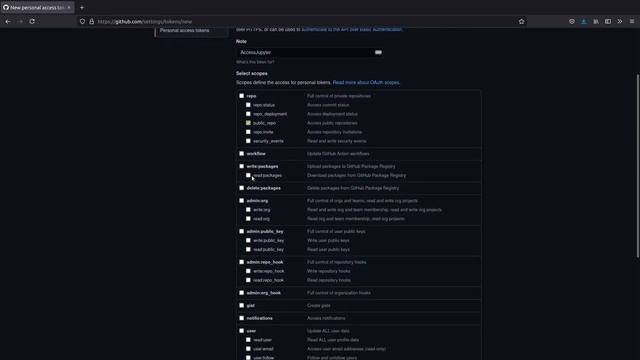Go back with the browser back arrow
The height and width of the screenshot is (360, 640).
point(8,21)
